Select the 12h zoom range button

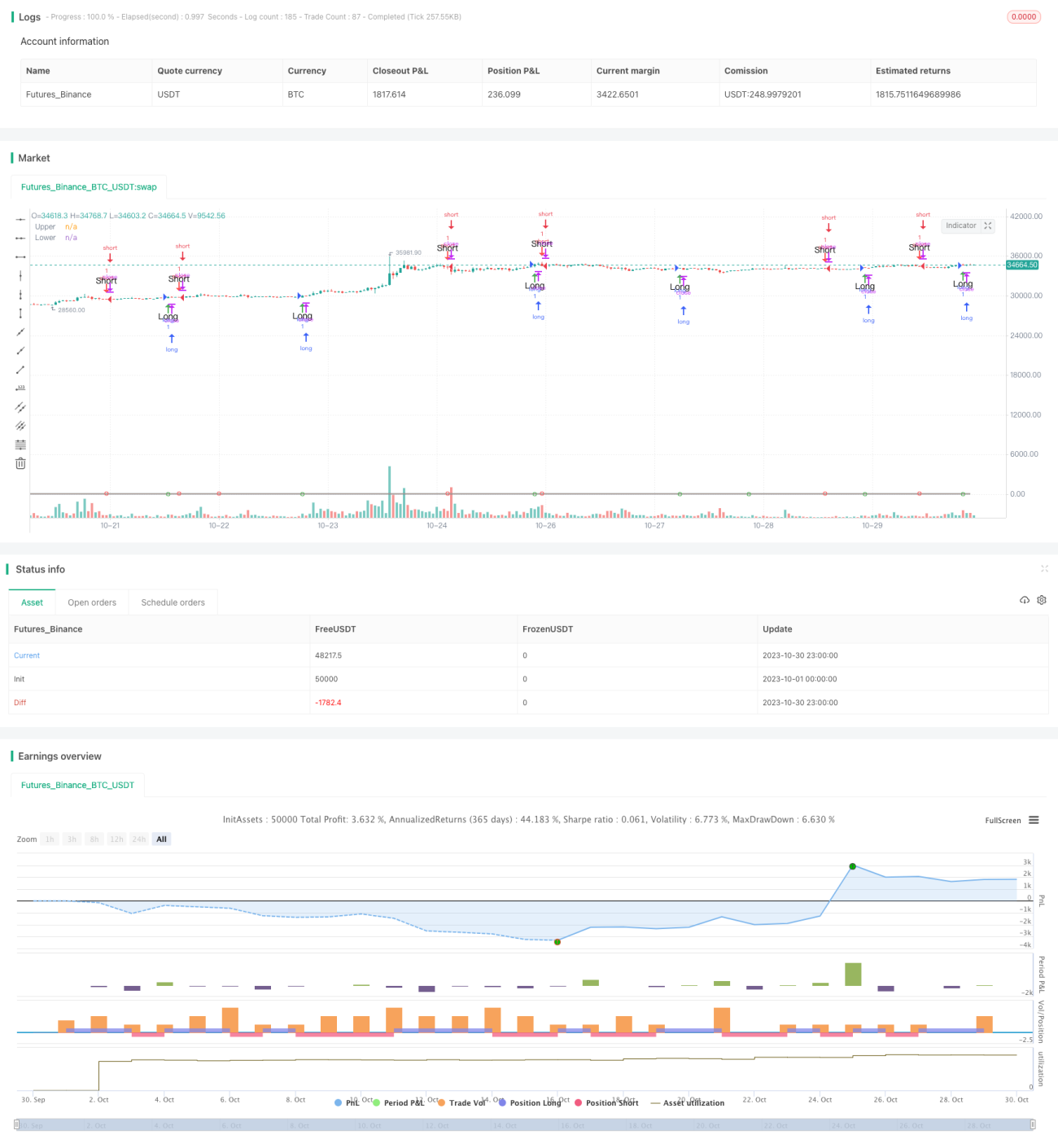[x=116, y=839]
